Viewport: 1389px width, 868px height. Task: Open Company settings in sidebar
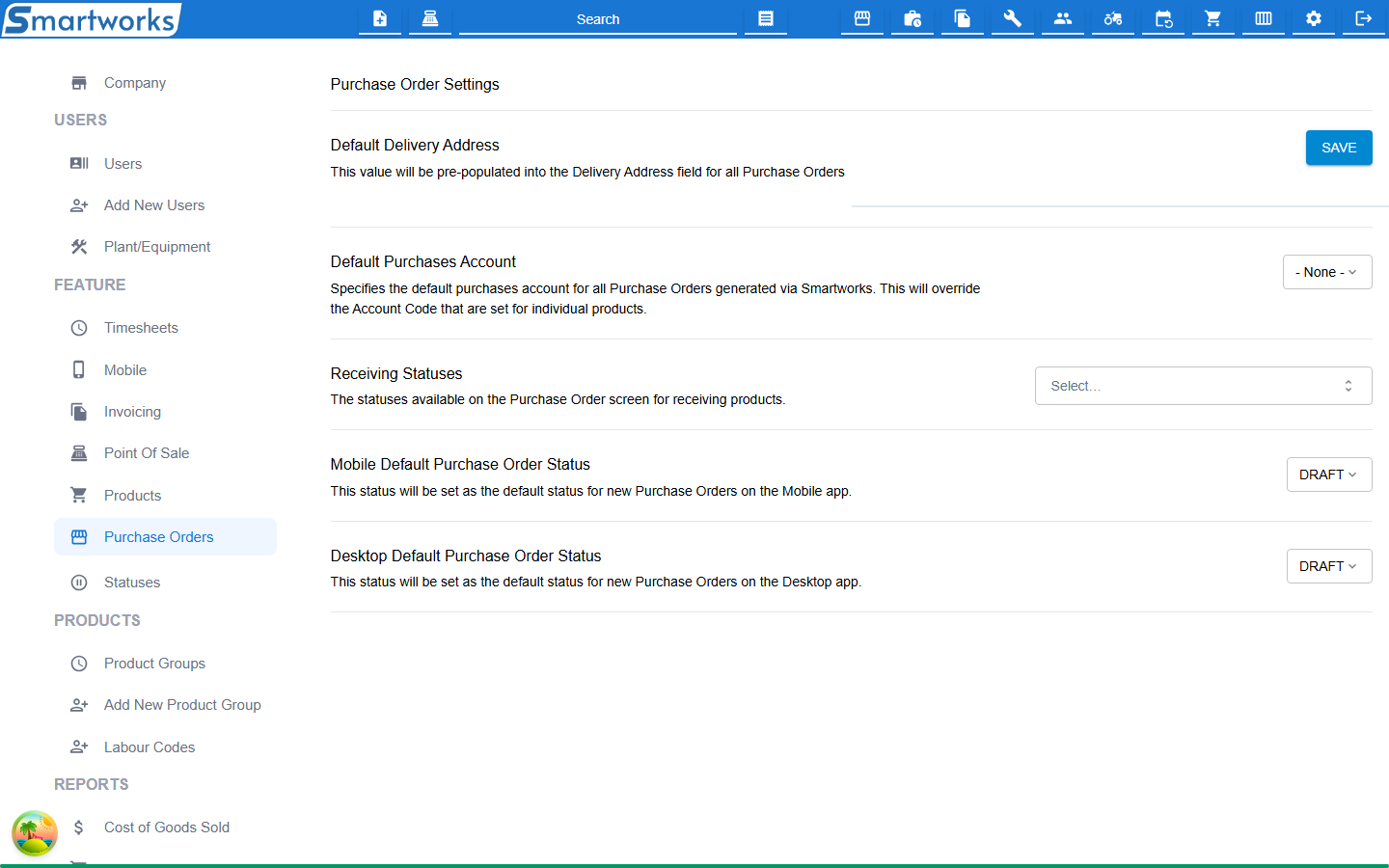165,83
